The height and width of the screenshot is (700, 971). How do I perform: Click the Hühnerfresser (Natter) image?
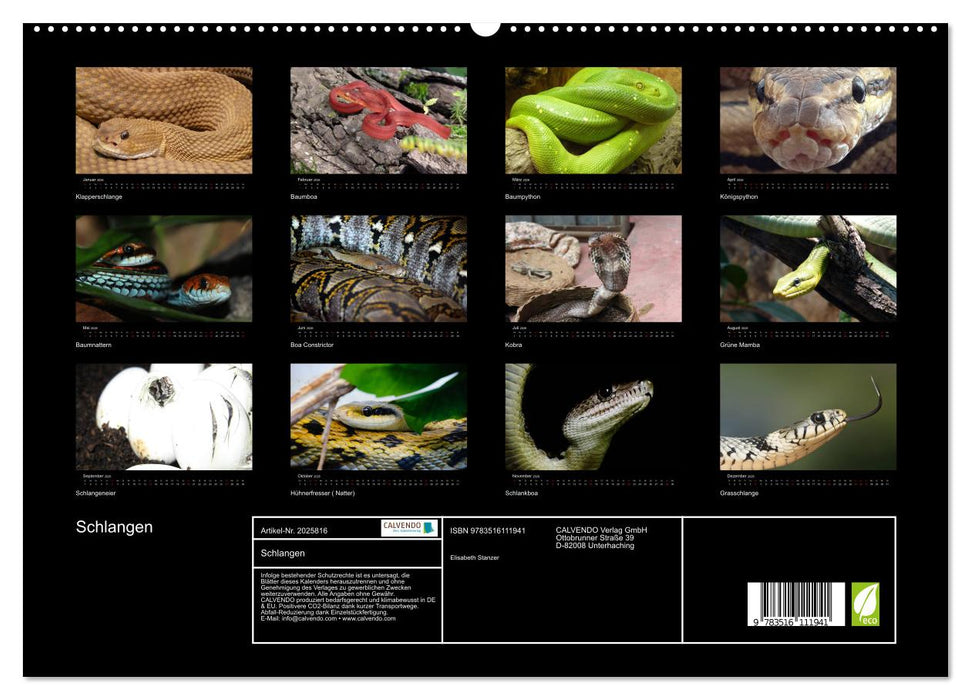click(378, 416)
